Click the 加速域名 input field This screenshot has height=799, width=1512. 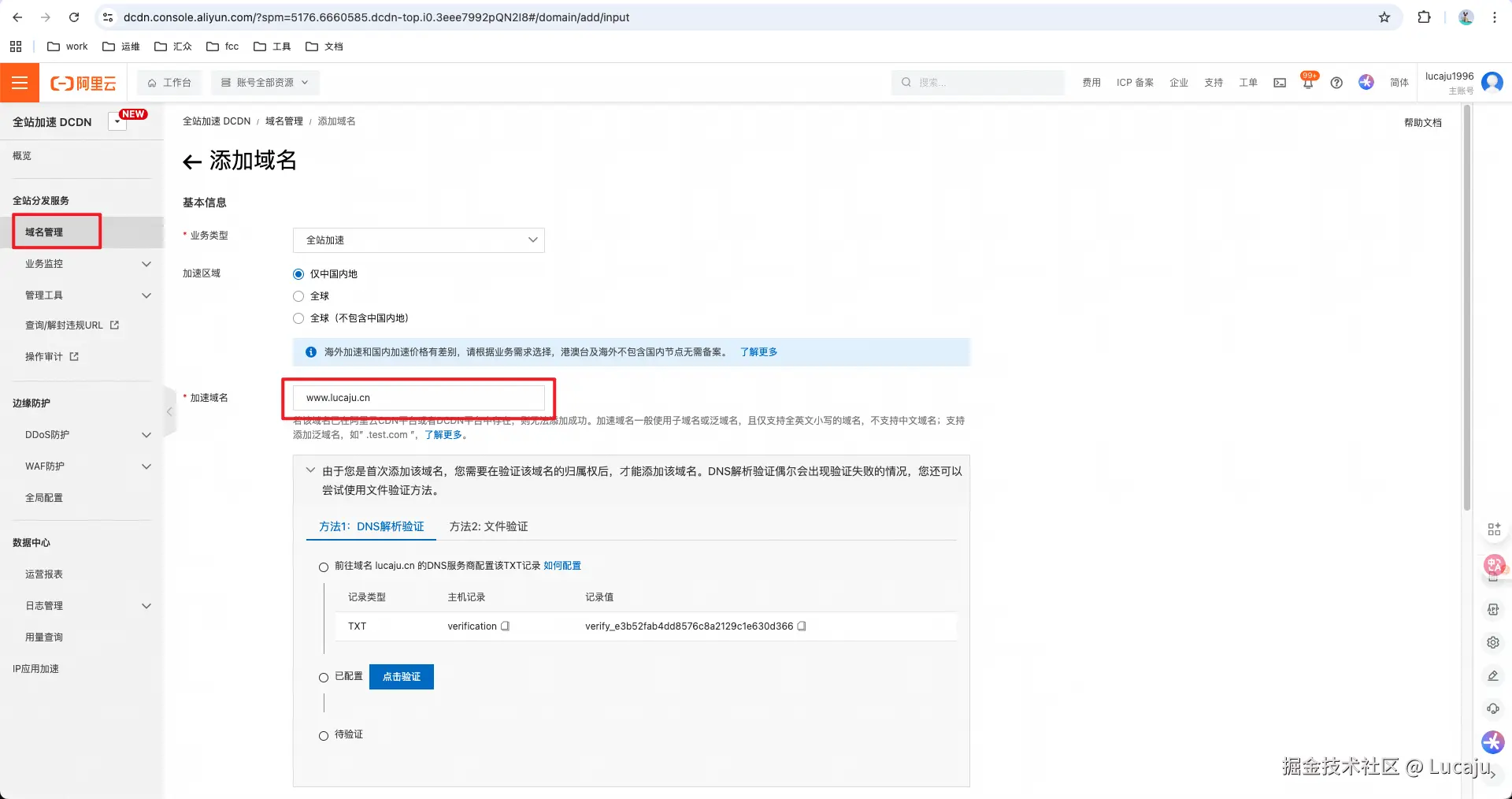coord(417,398)
